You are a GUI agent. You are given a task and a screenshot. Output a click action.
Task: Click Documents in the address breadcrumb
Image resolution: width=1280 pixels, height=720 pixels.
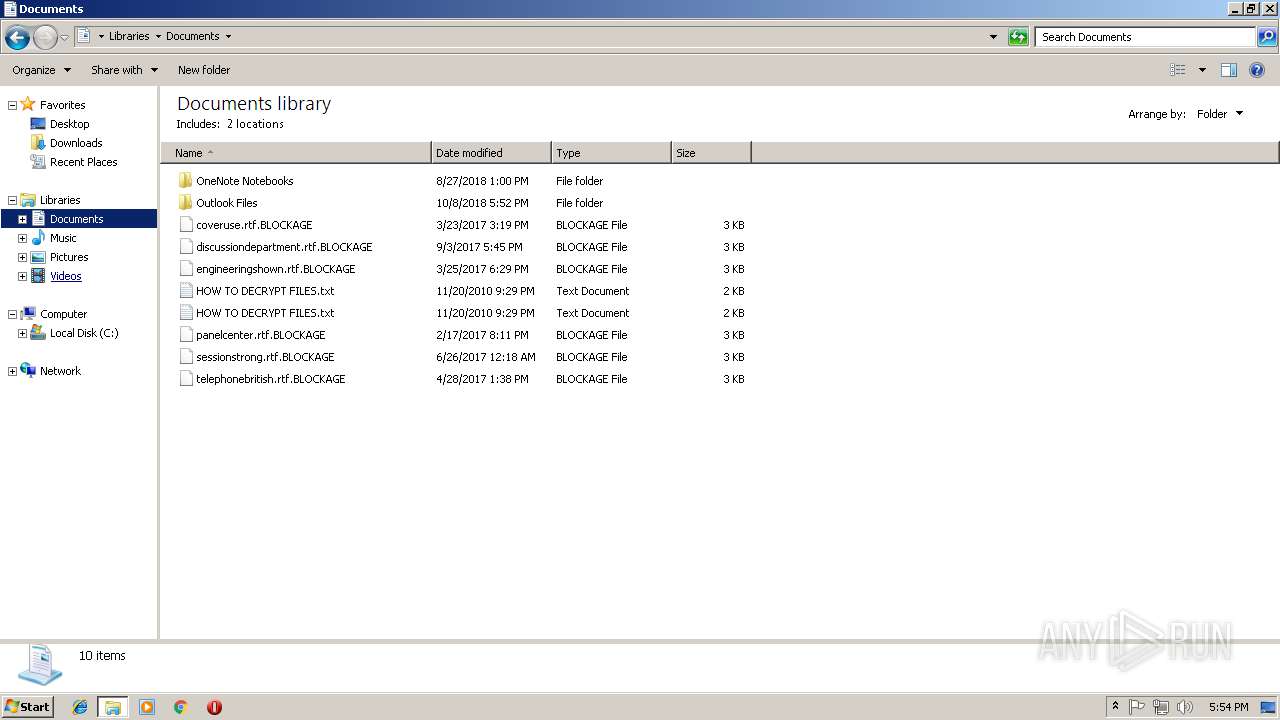pyautogui.click(x=192, y=36)
